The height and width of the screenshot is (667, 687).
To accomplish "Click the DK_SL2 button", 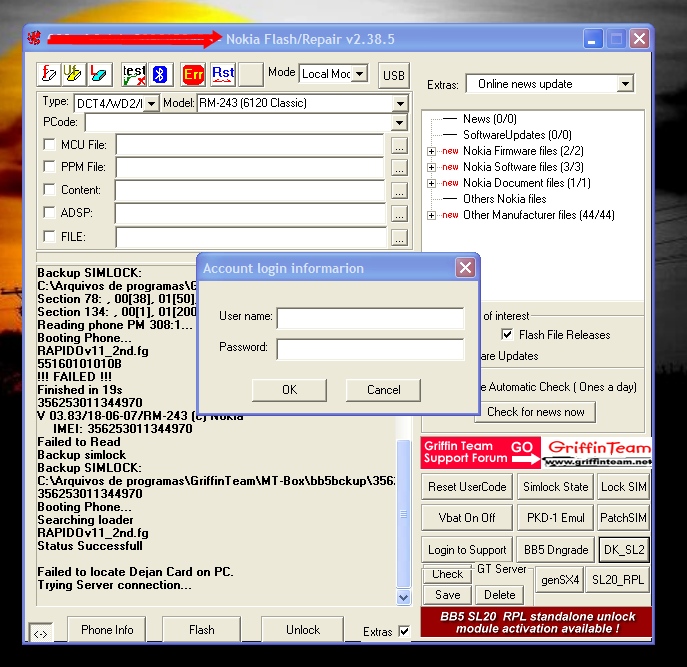I will (624, 550).
